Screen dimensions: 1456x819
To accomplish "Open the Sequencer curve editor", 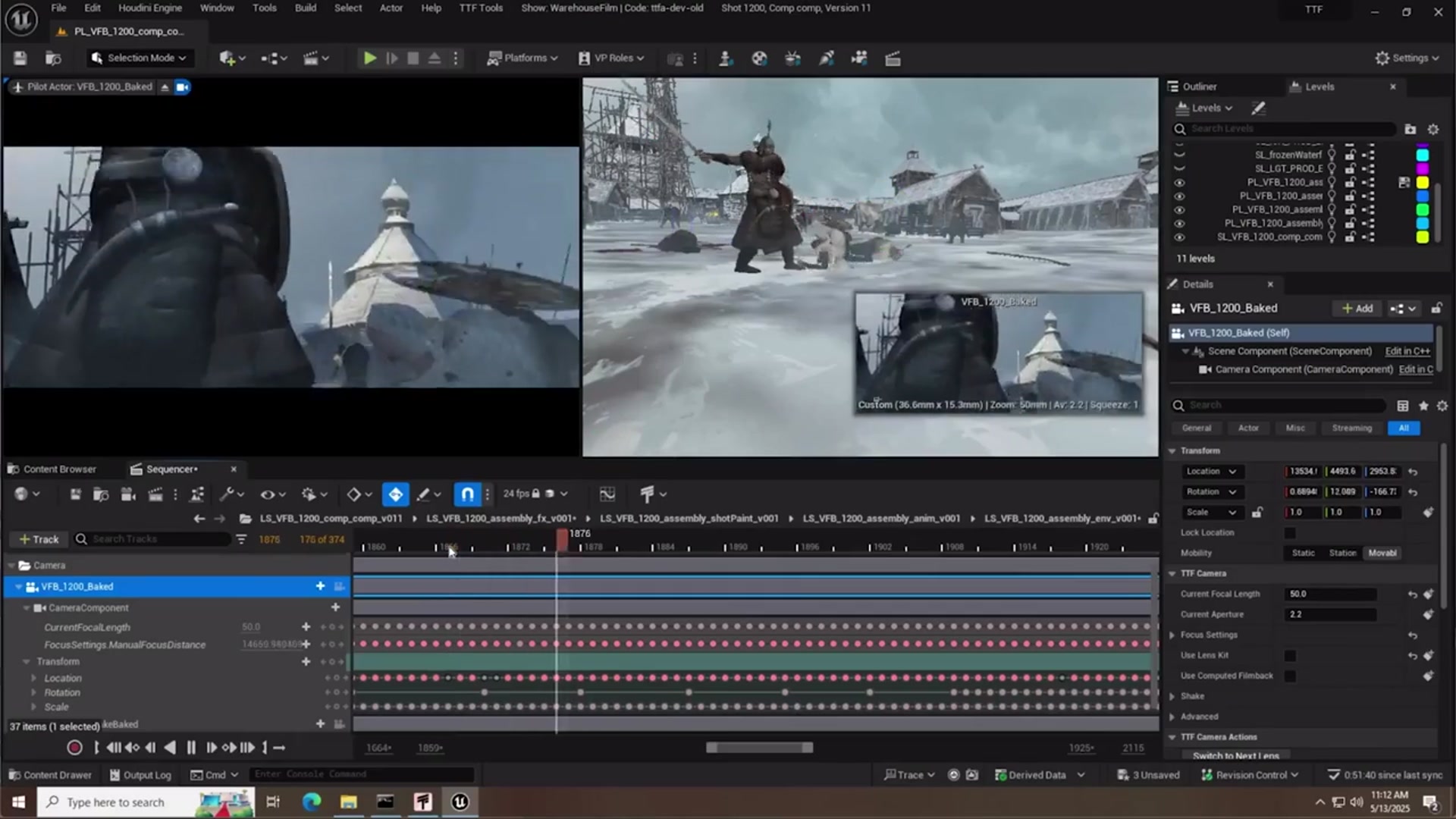I will (x=607, y=494).
